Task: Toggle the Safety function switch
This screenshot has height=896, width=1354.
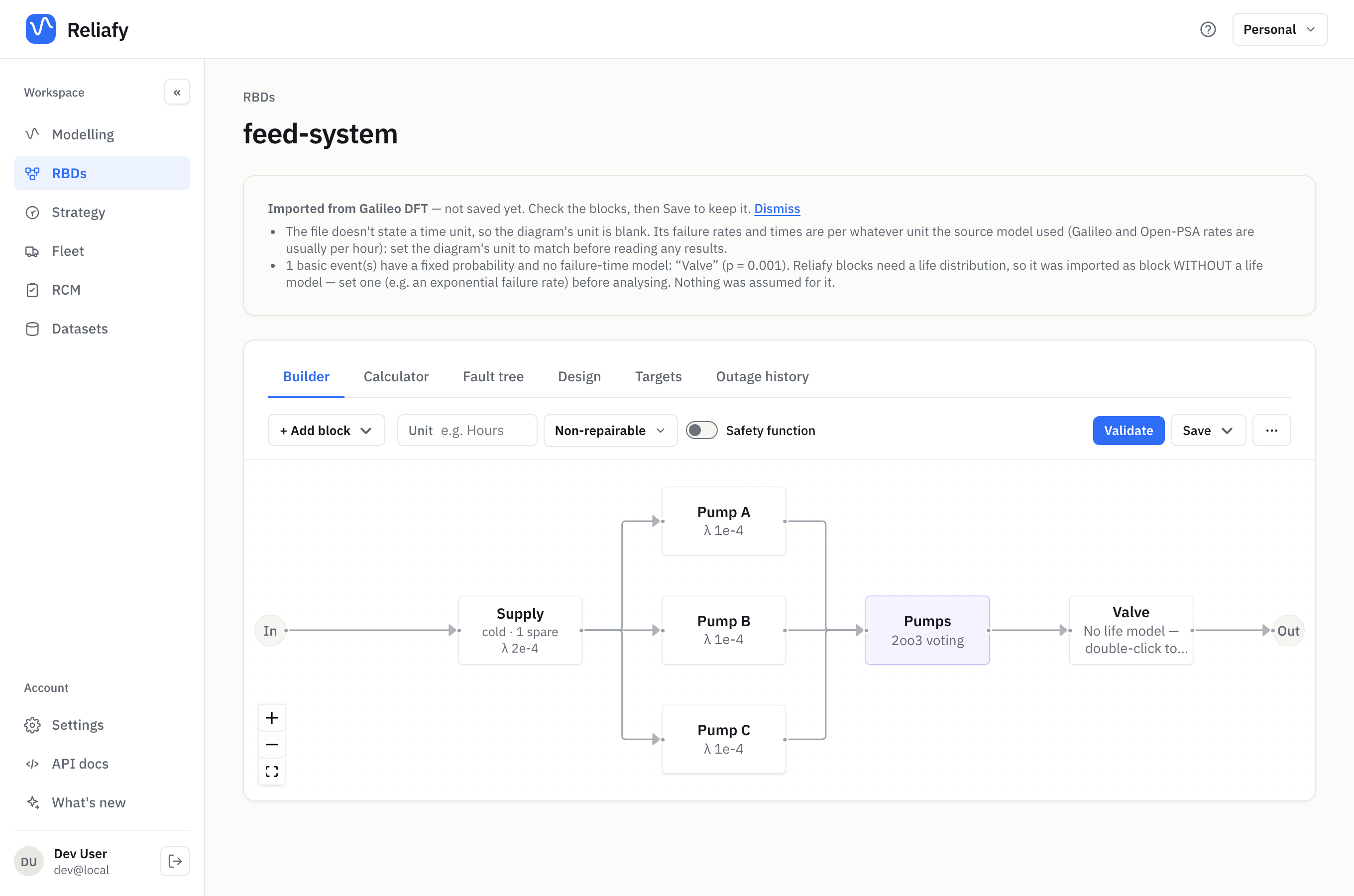Action: pyautogui.click(x=701, y=430)
